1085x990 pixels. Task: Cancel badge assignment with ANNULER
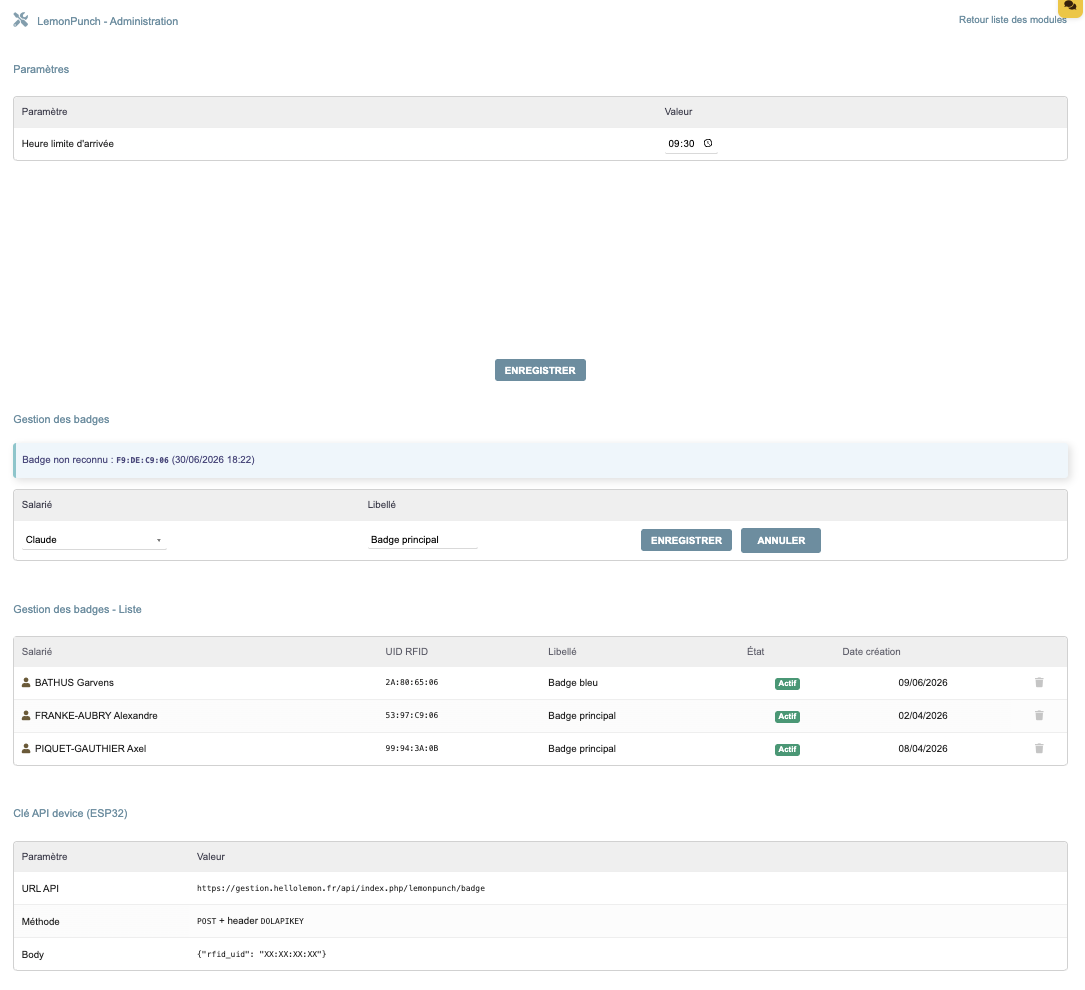781,540
